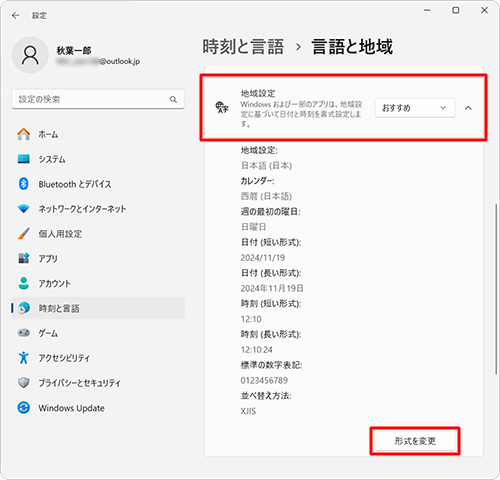
Task: Open ホーム in the sidebar
Action: [x=98, y=134]
